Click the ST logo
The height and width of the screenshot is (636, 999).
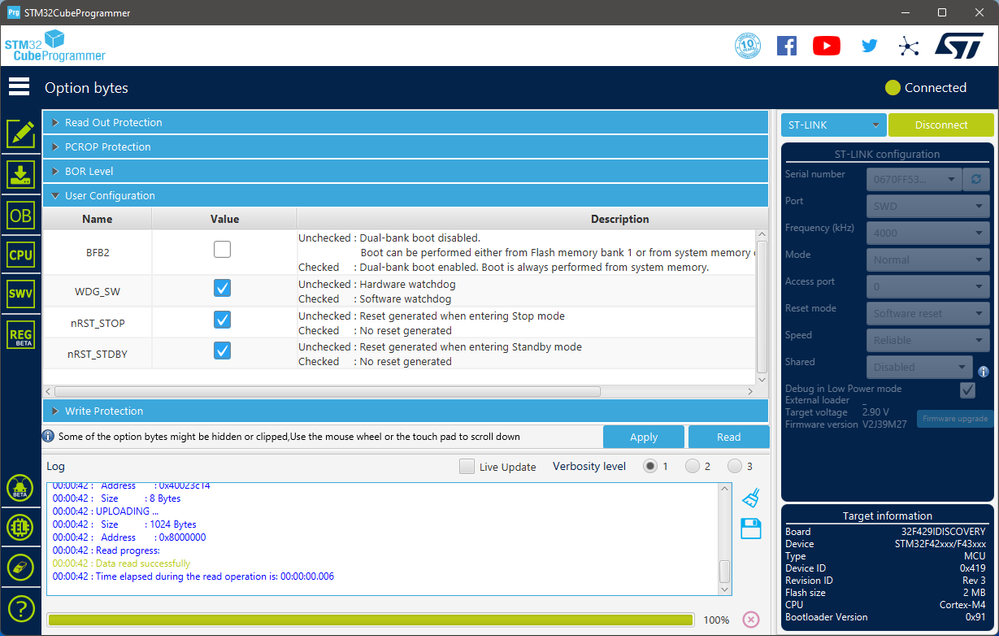click(x=959, y=46)
